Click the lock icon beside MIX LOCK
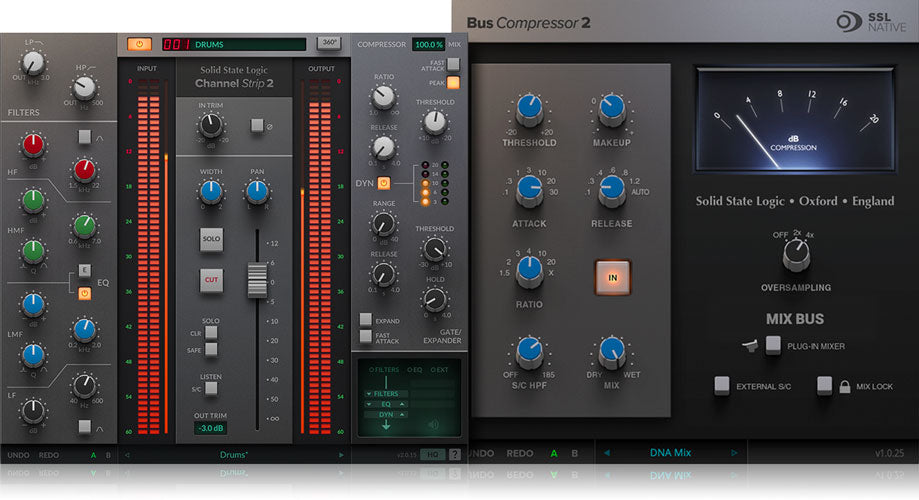The height and width of the screenshot is (500, 919). coord(845,386)
